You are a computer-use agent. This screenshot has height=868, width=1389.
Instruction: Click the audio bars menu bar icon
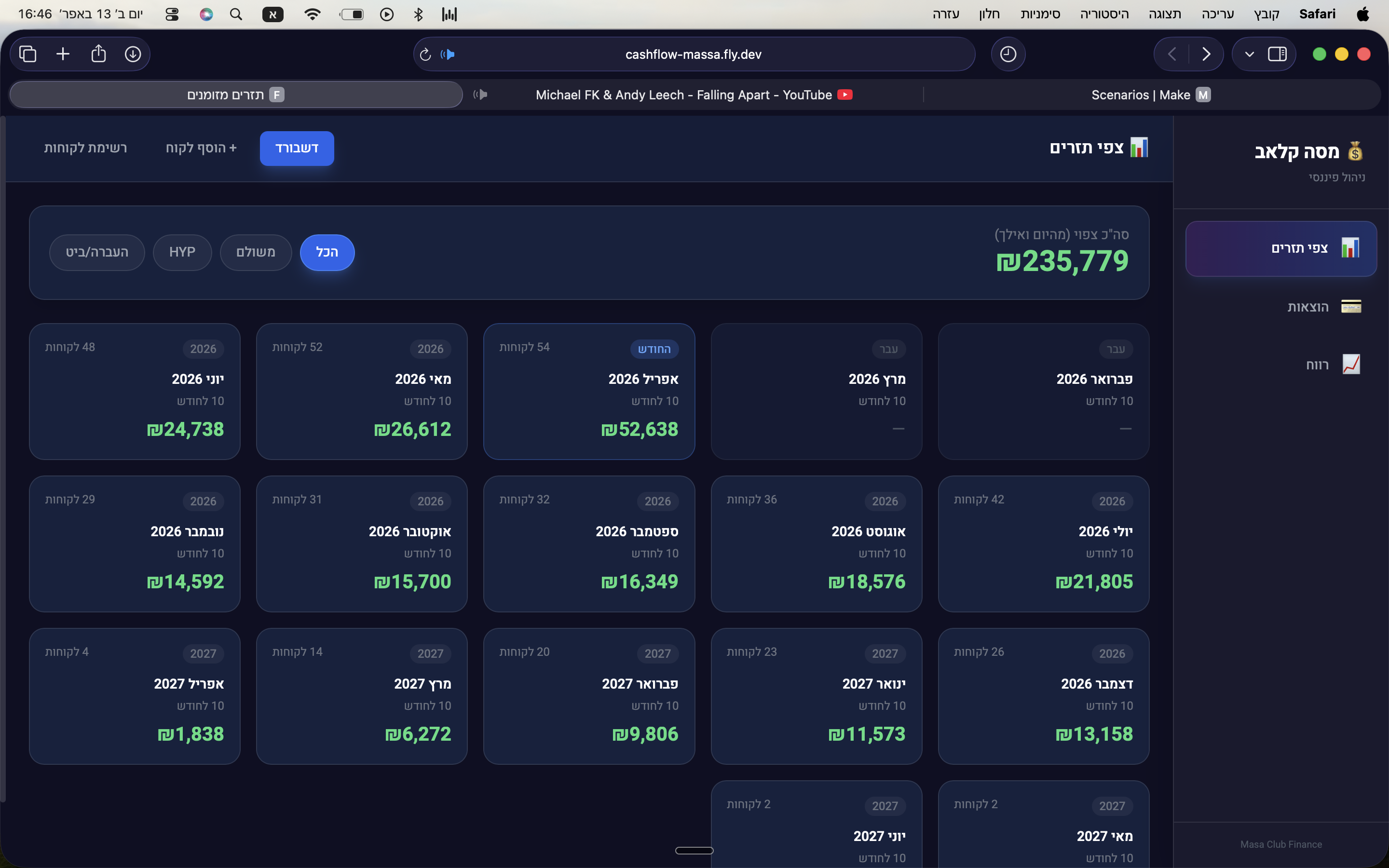[449, 14]
